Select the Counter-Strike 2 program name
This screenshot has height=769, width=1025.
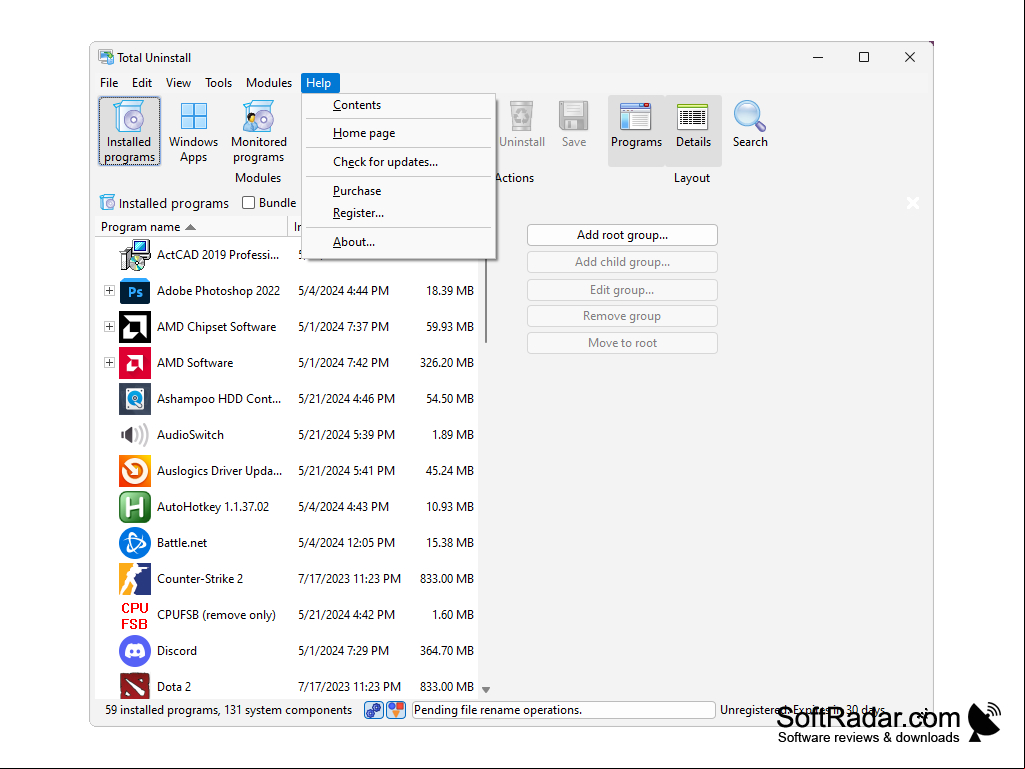point(200,579)
